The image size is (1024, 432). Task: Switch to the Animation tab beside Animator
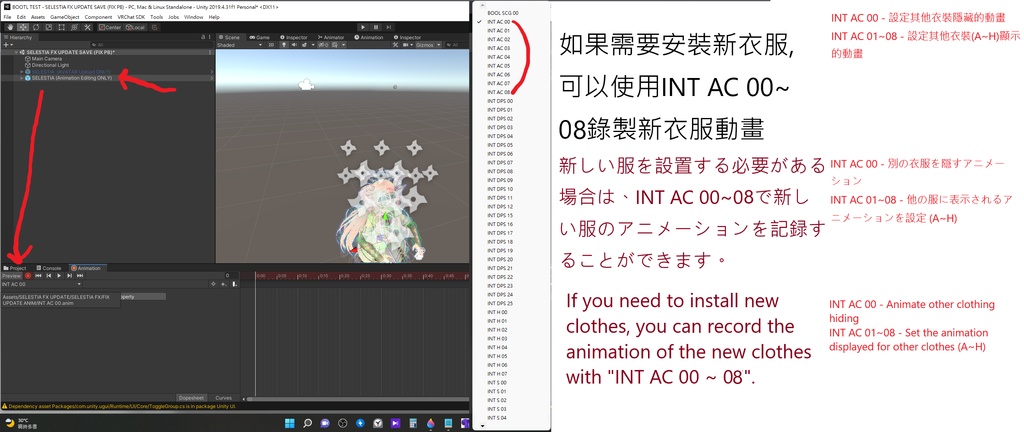click(x=369, y=37)
